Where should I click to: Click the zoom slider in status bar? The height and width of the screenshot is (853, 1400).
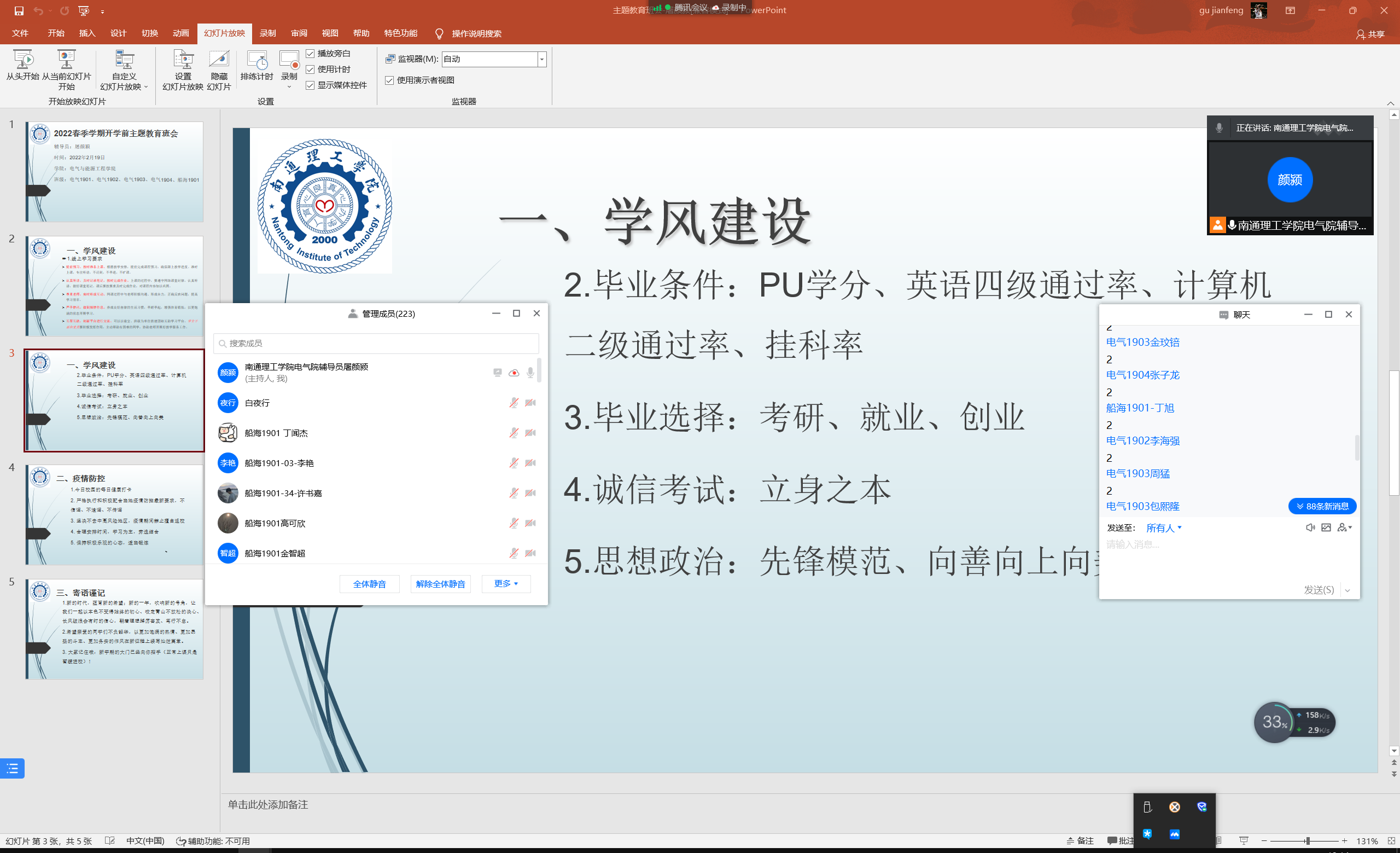click(1307, 840)
